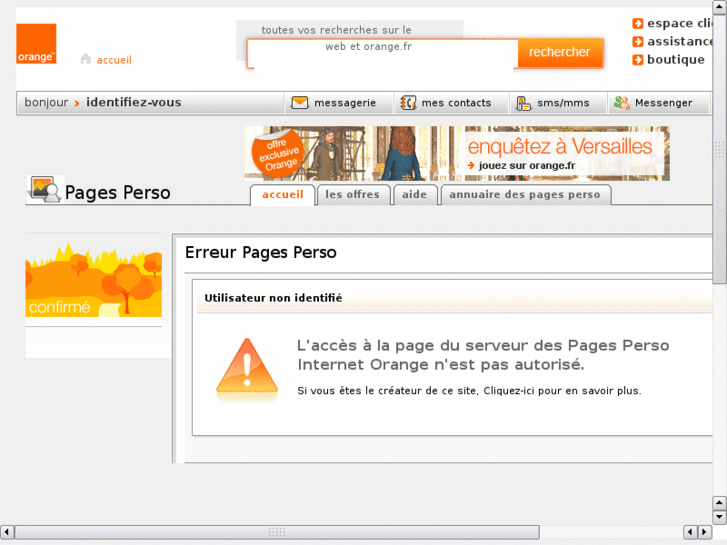Open messagerie from the toolbar
This screenshot has width=727, height=545.
coord(345,103)
